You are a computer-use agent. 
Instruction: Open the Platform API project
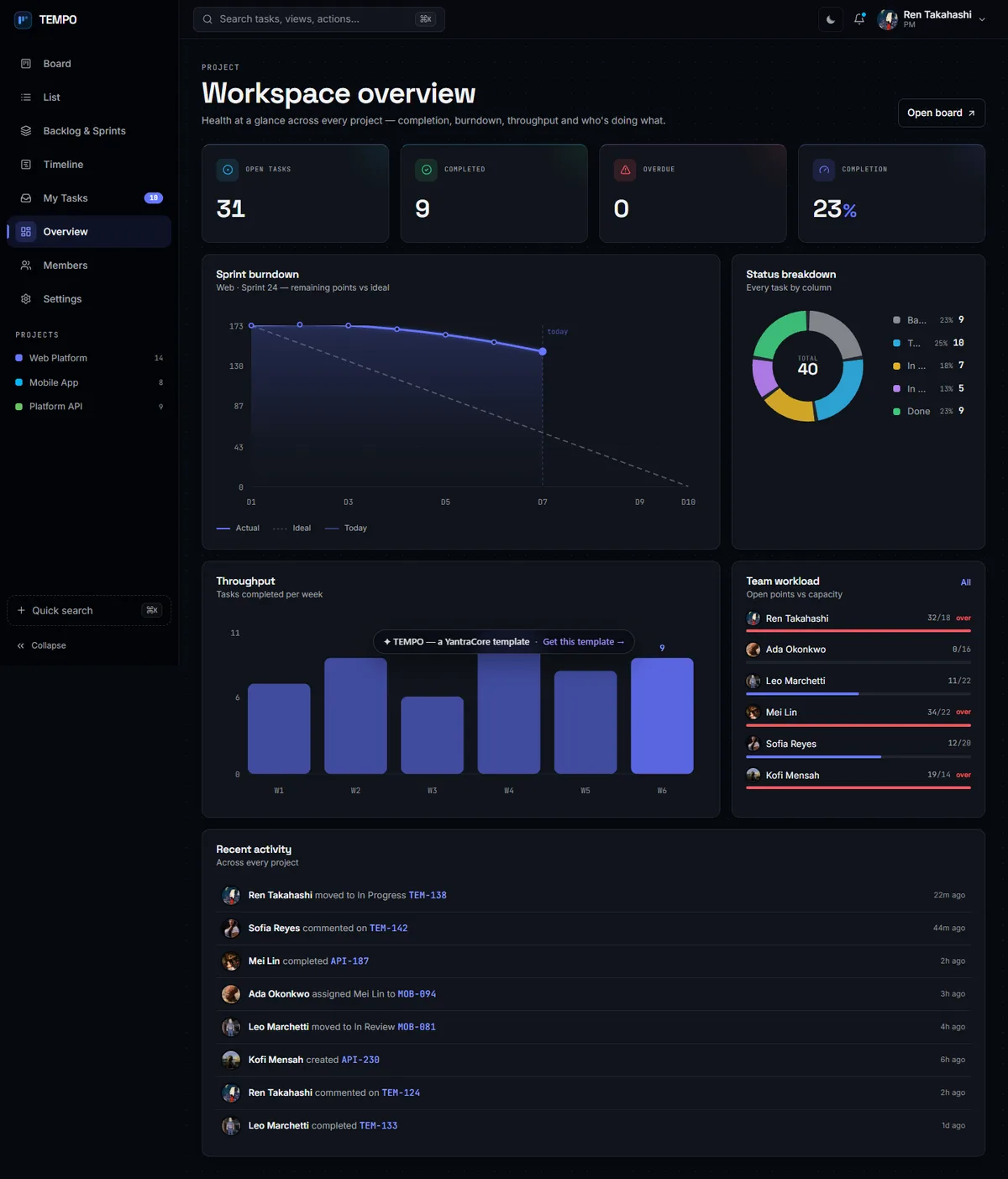89,407
